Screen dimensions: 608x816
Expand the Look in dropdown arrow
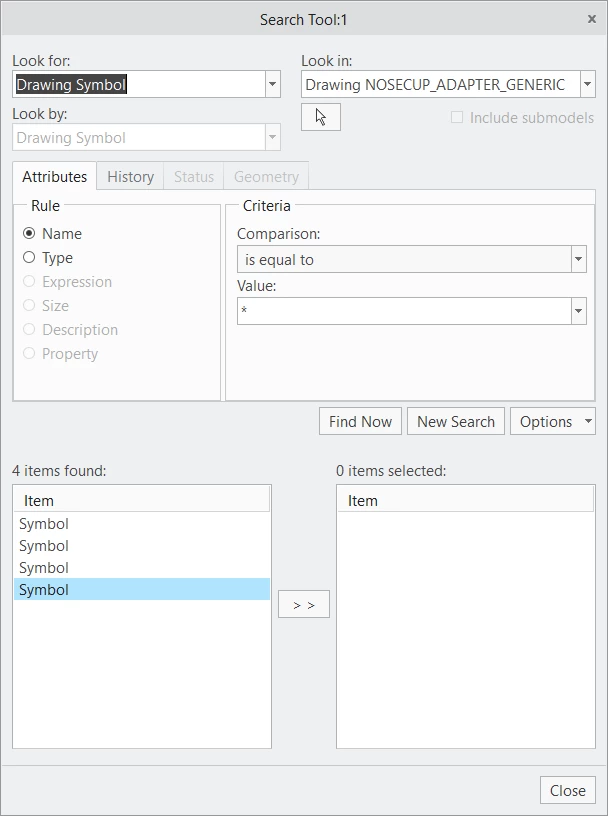coord(588,84)
